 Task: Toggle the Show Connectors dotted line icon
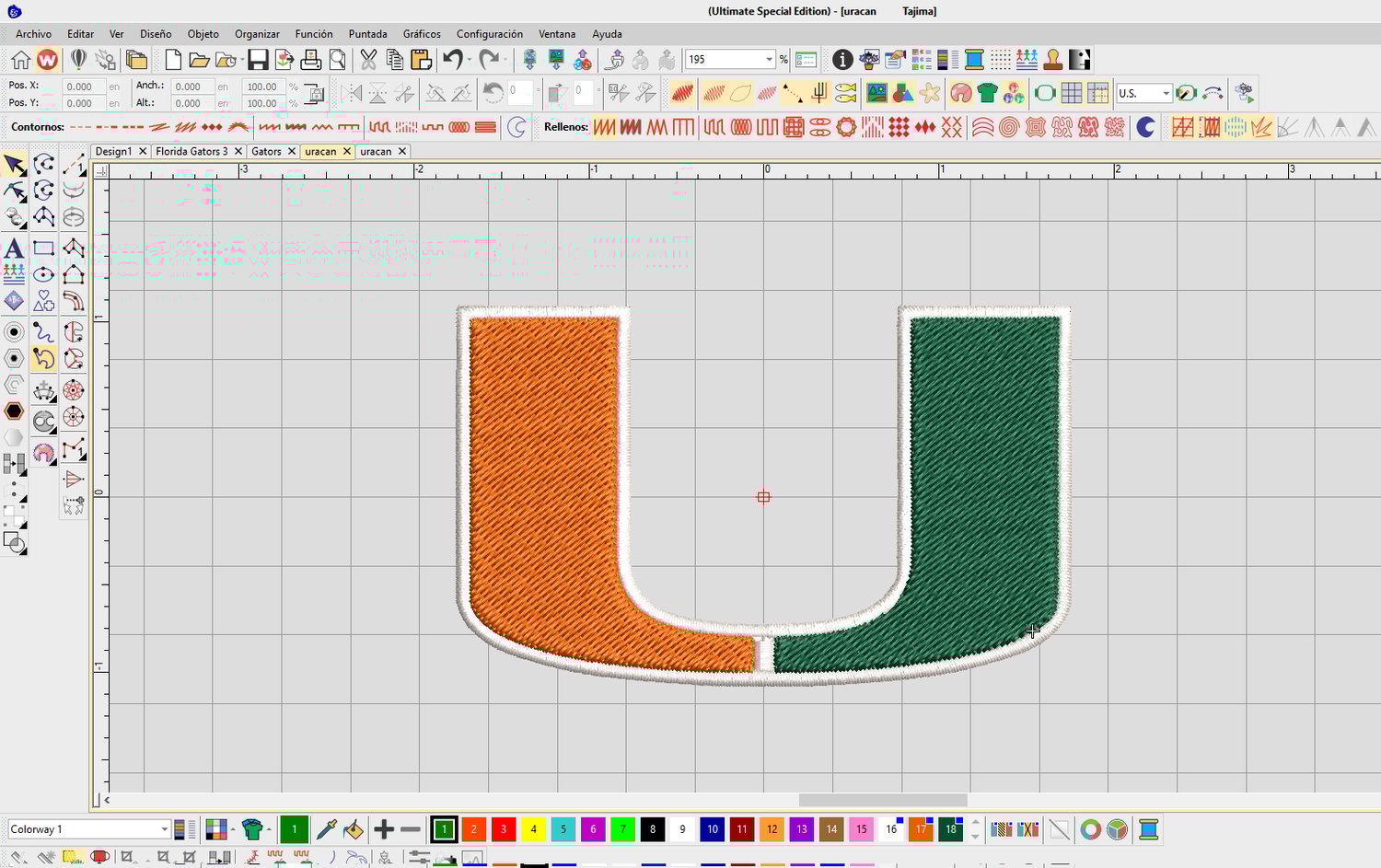pyautogui.click(x=793, y=93)
